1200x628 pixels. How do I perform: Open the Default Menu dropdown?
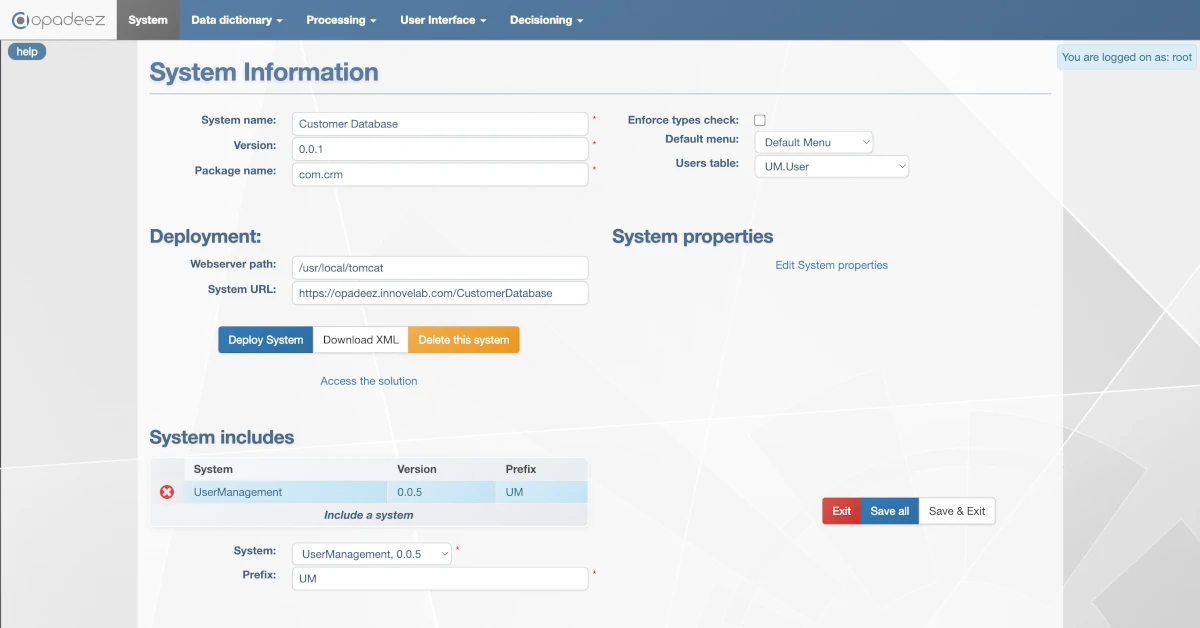coord(813,141)
